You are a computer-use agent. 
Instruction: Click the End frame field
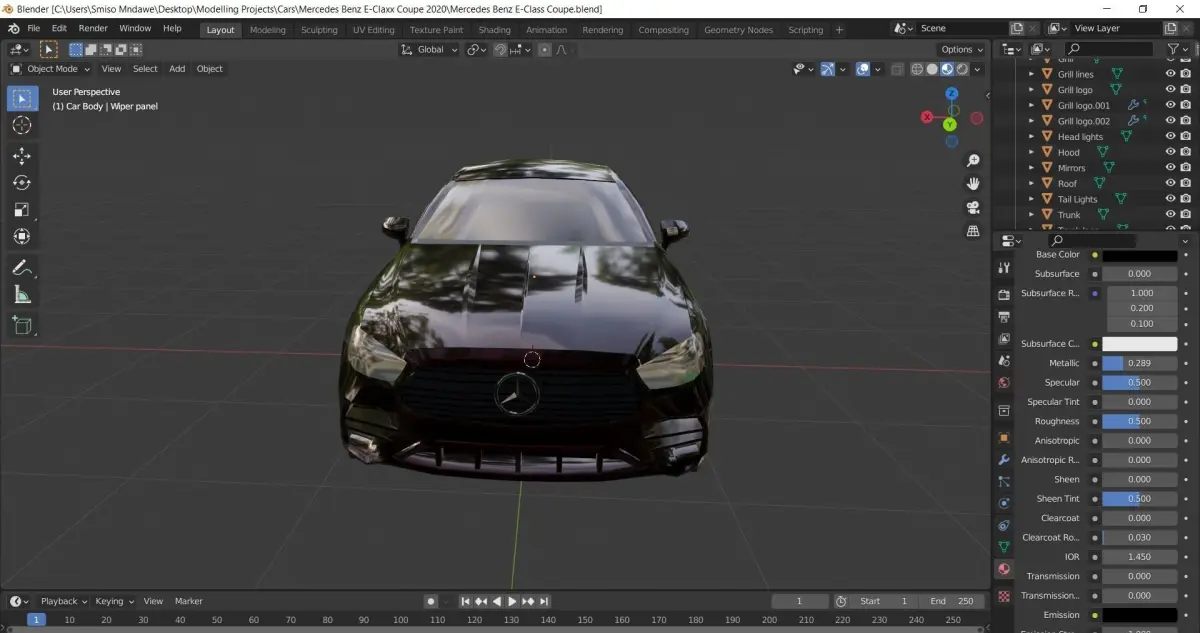[951, 601]
